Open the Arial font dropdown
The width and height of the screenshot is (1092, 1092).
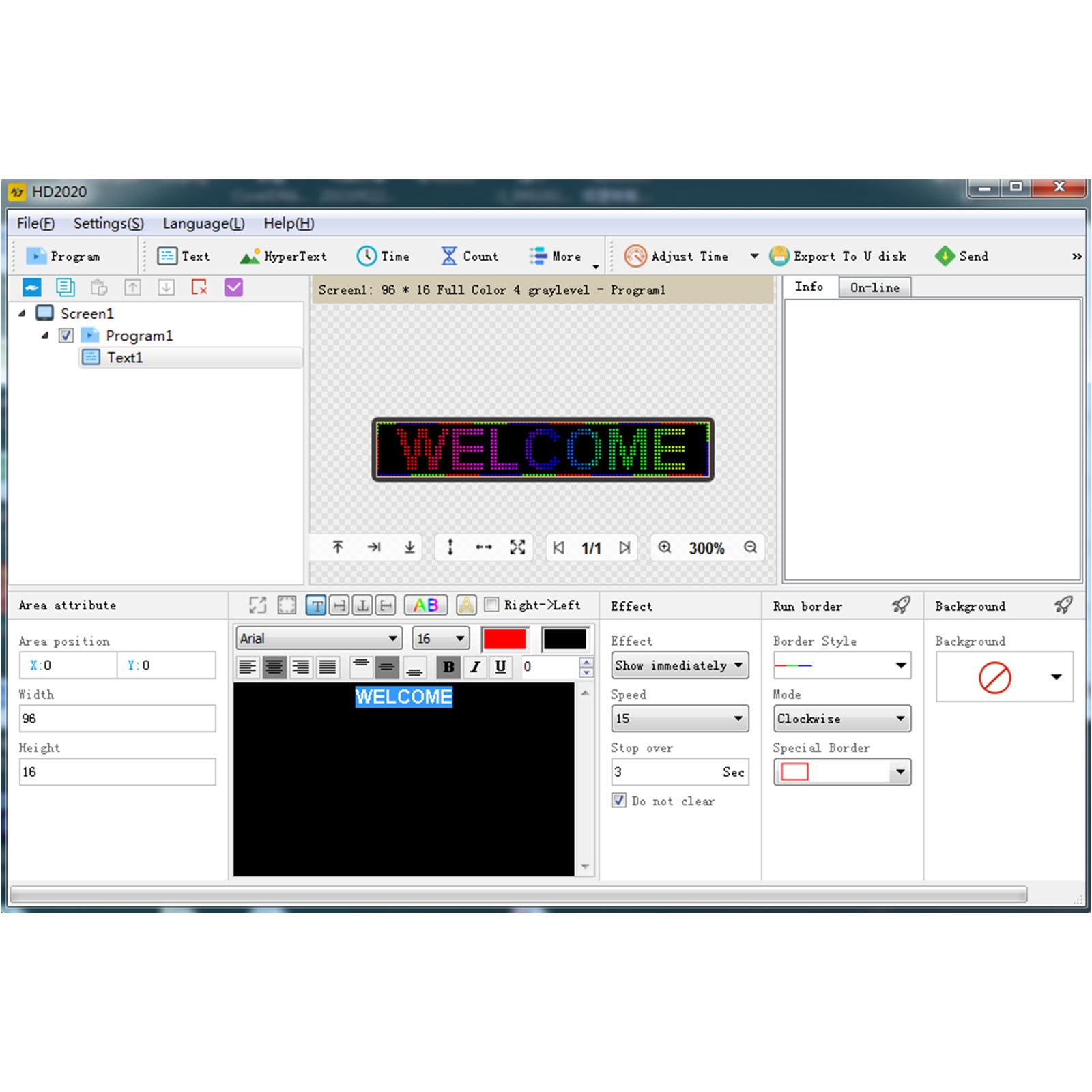319,638
